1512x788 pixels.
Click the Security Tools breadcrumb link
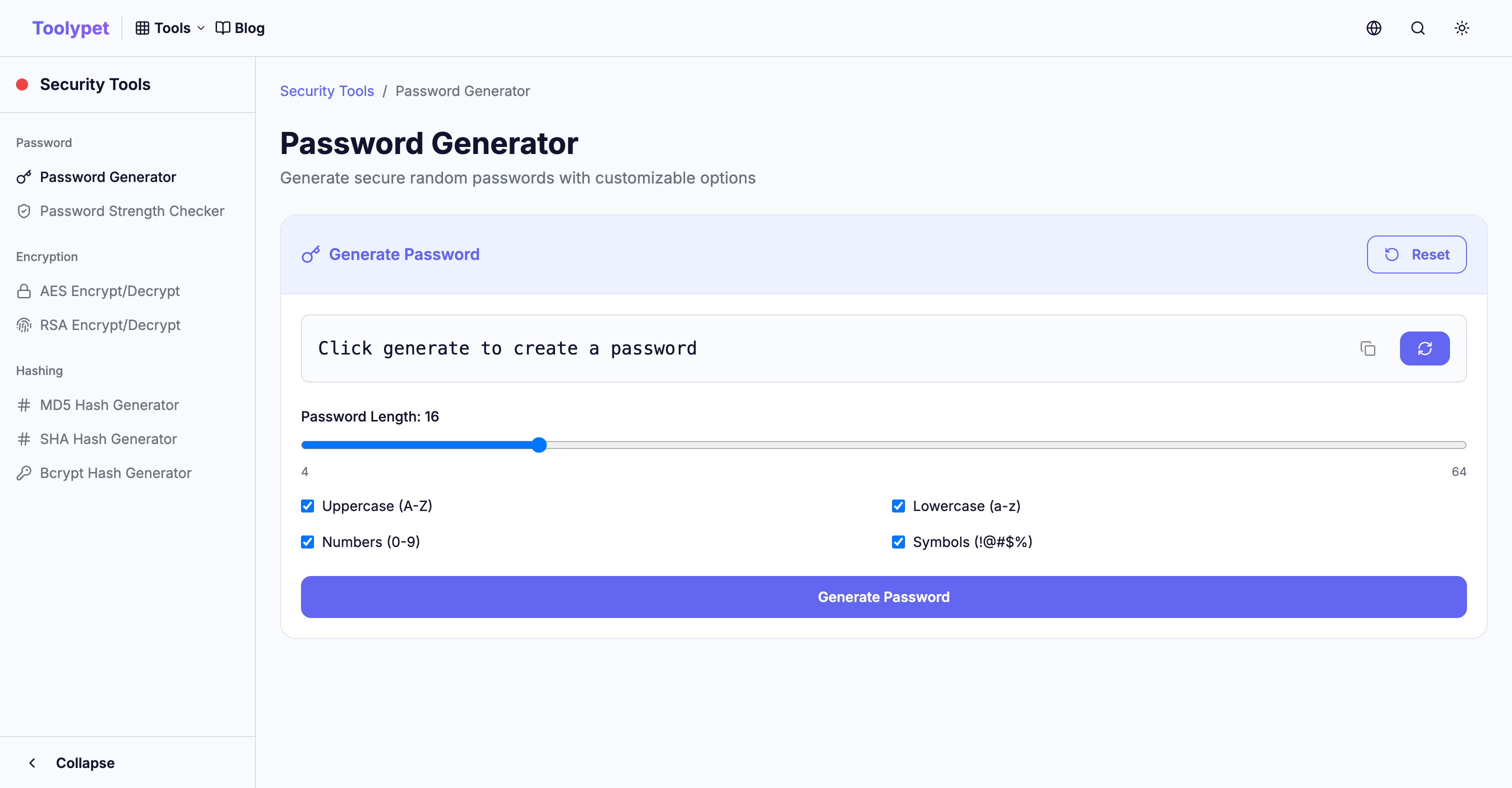326,91
